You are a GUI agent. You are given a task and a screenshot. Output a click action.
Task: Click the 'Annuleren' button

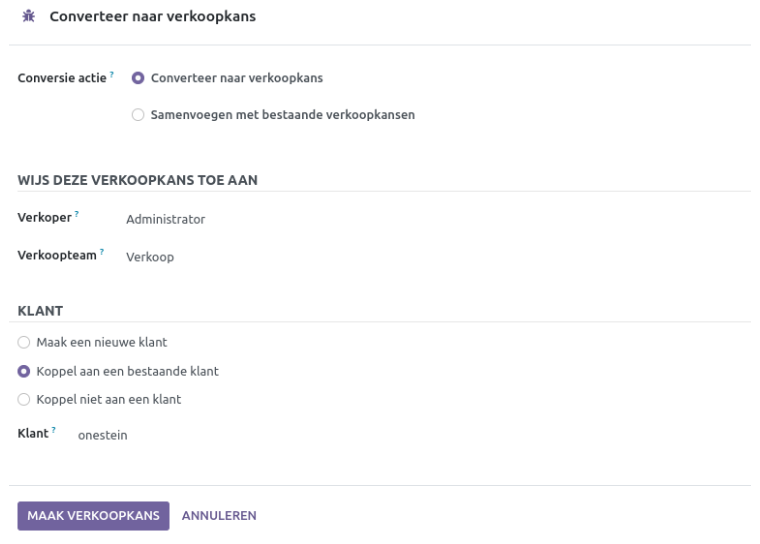219,516
